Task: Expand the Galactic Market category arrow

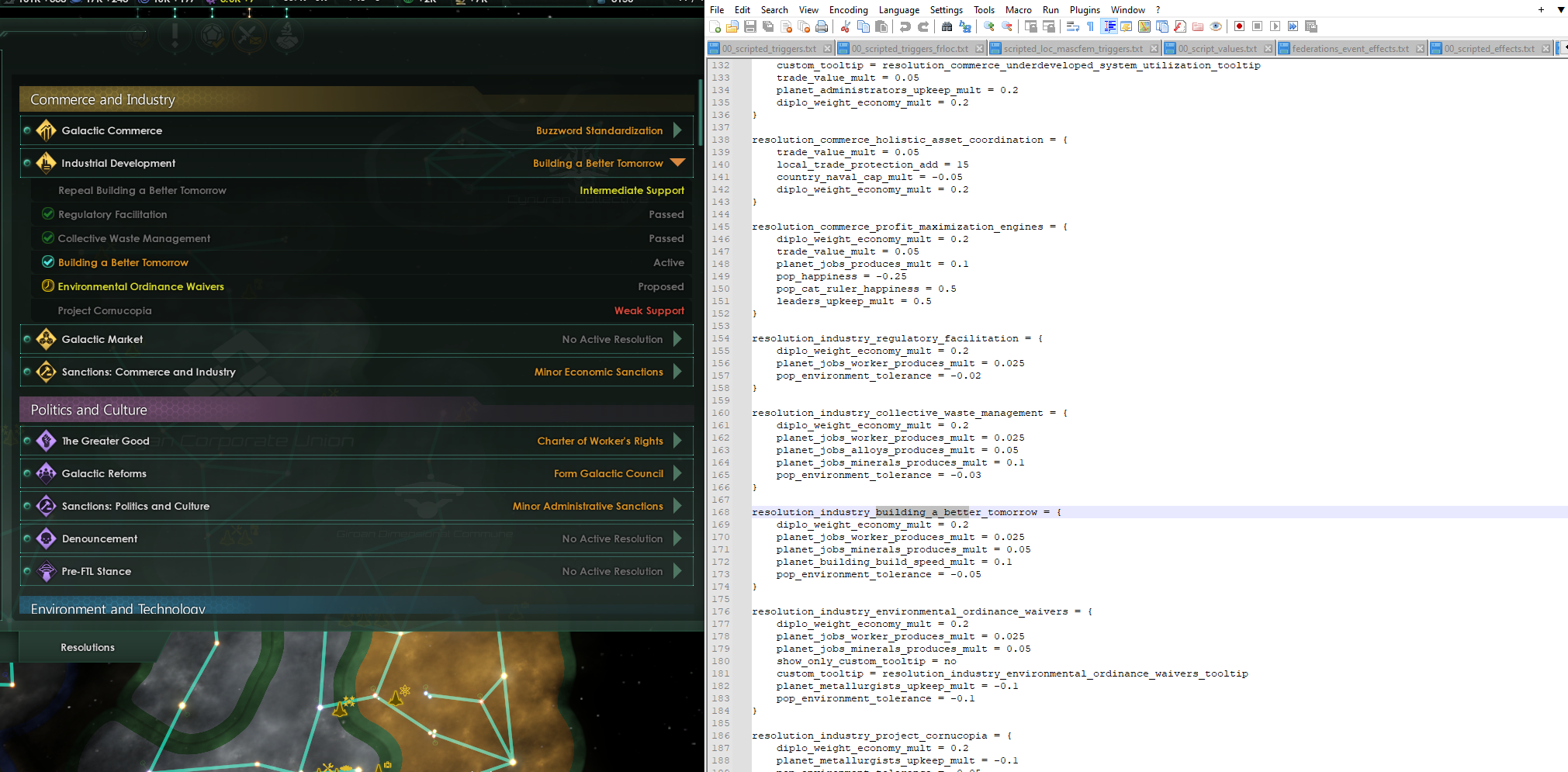Action: click(677, 339)
